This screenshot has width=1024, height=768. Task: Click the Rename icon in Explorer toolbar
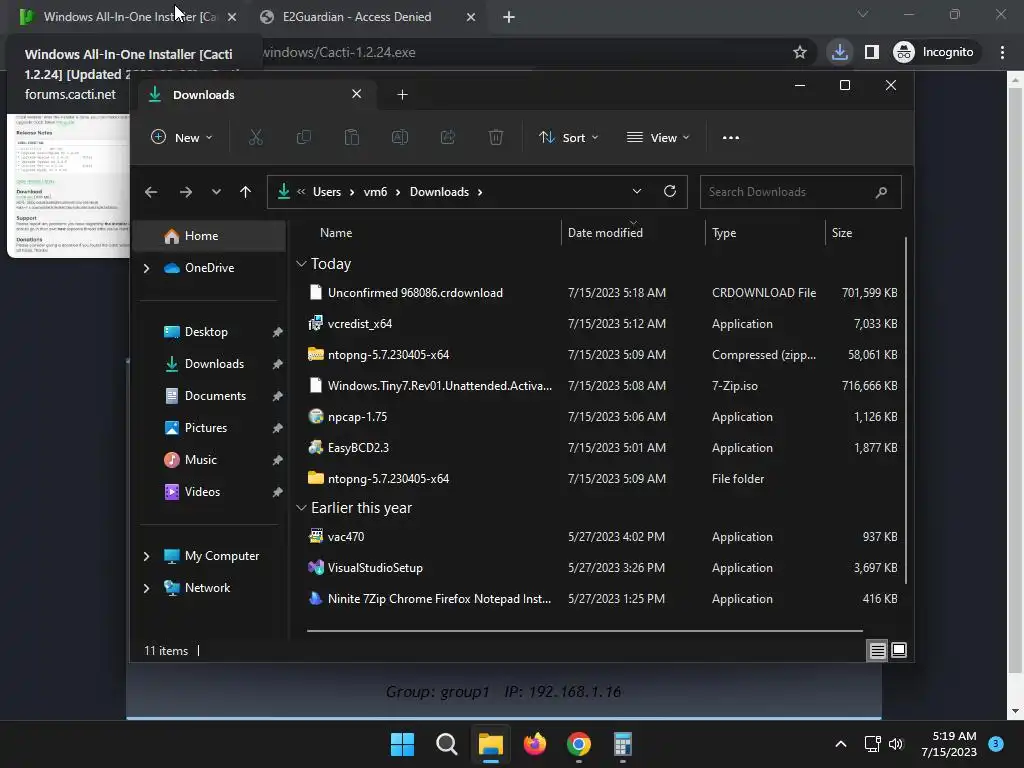(x=400, y=137)
